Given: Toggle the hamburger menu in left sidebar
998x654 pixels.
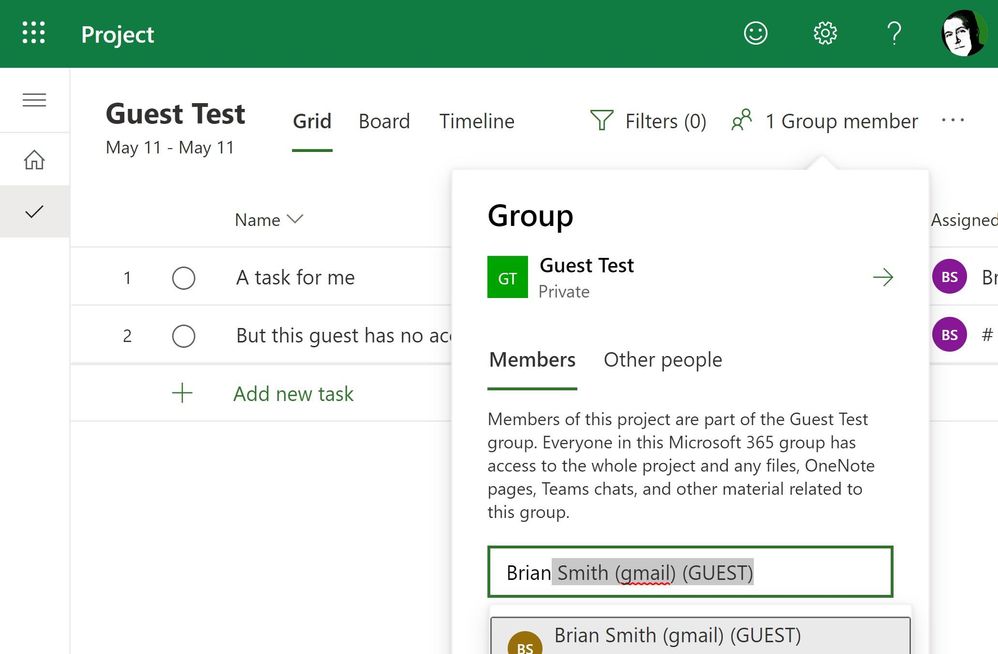Looking at the screenshot, I should pyautogui.click(x=34, y=100).
